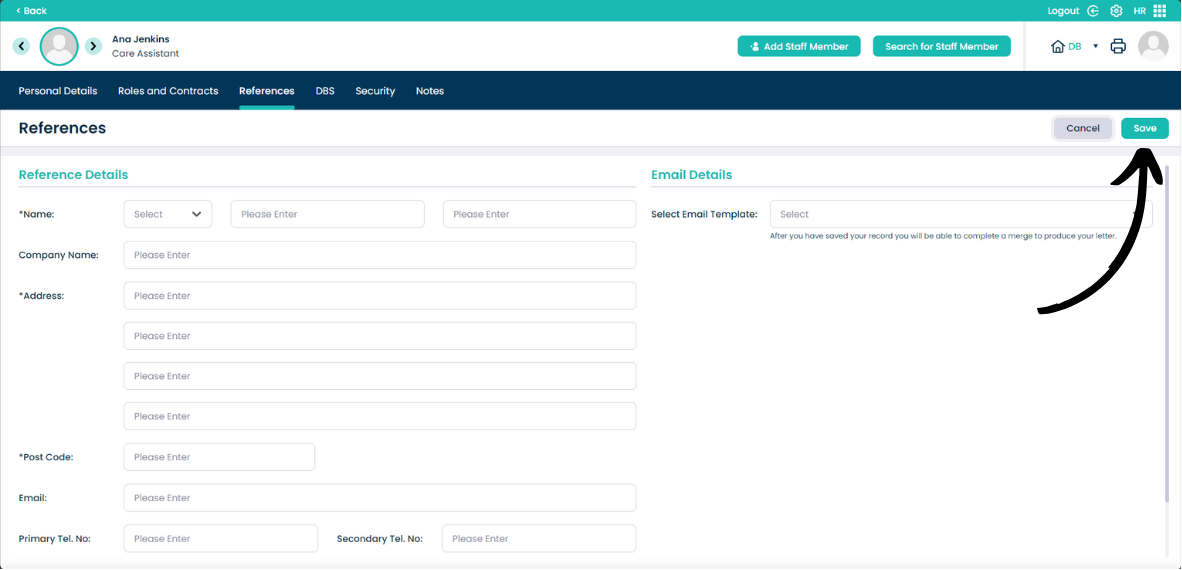Click Ana Jenkins profile photo placeholder

58,46
